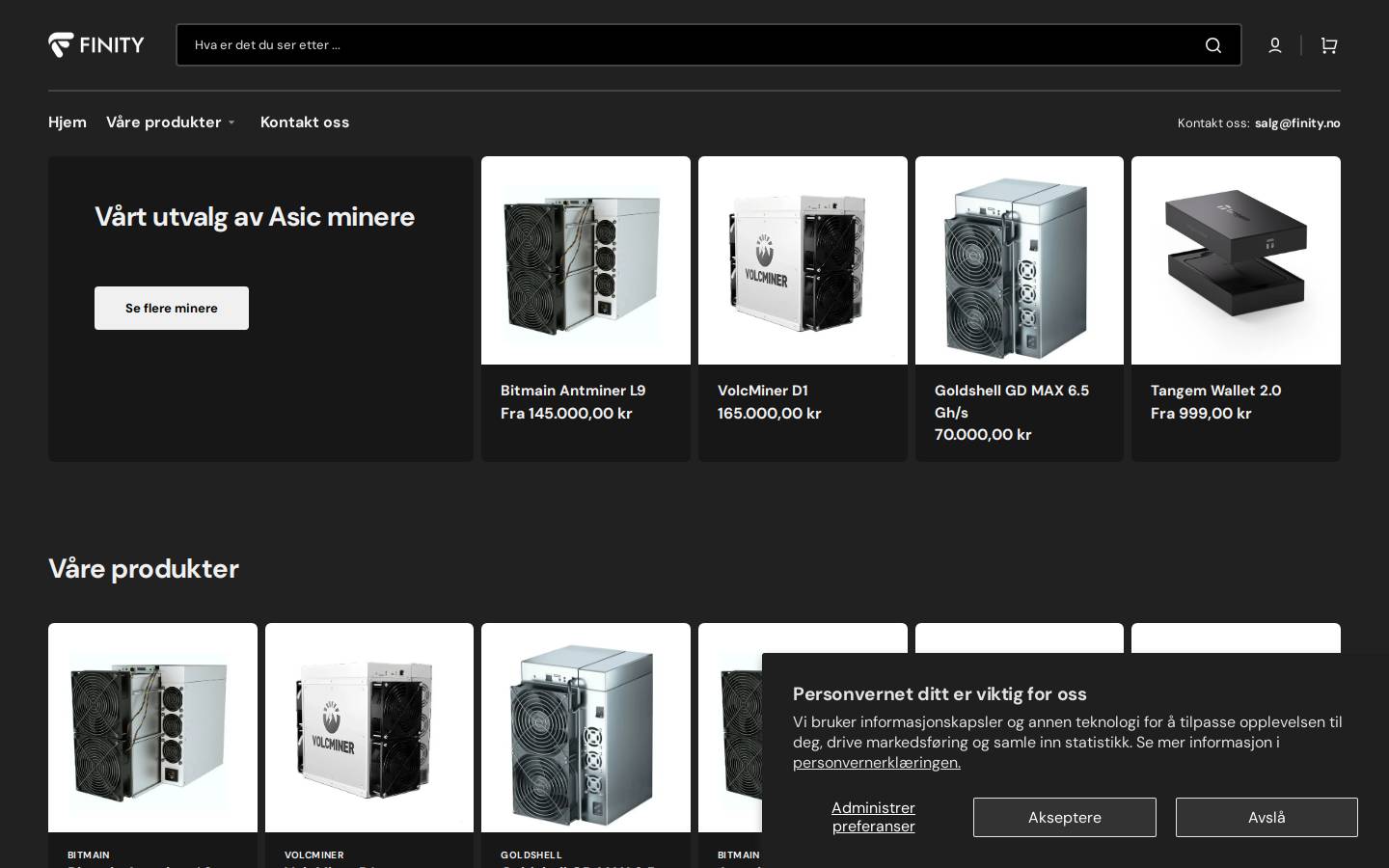Screen dimensions: 1389x868
Task: Select price text 165.000,00 kr
Action: 770,413
